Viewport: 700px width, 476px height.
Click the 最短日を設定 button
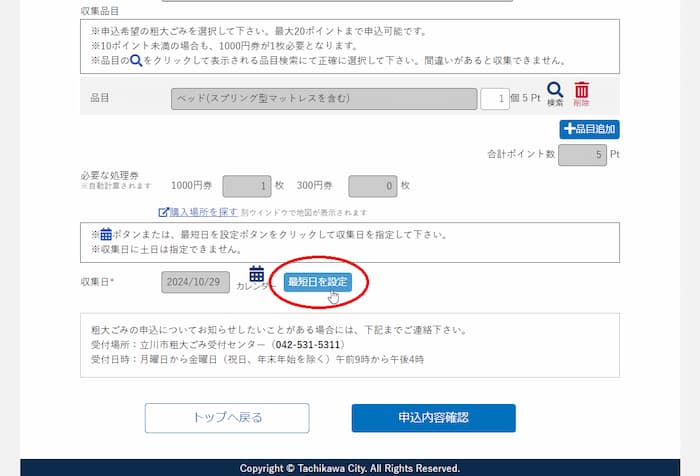317,282
